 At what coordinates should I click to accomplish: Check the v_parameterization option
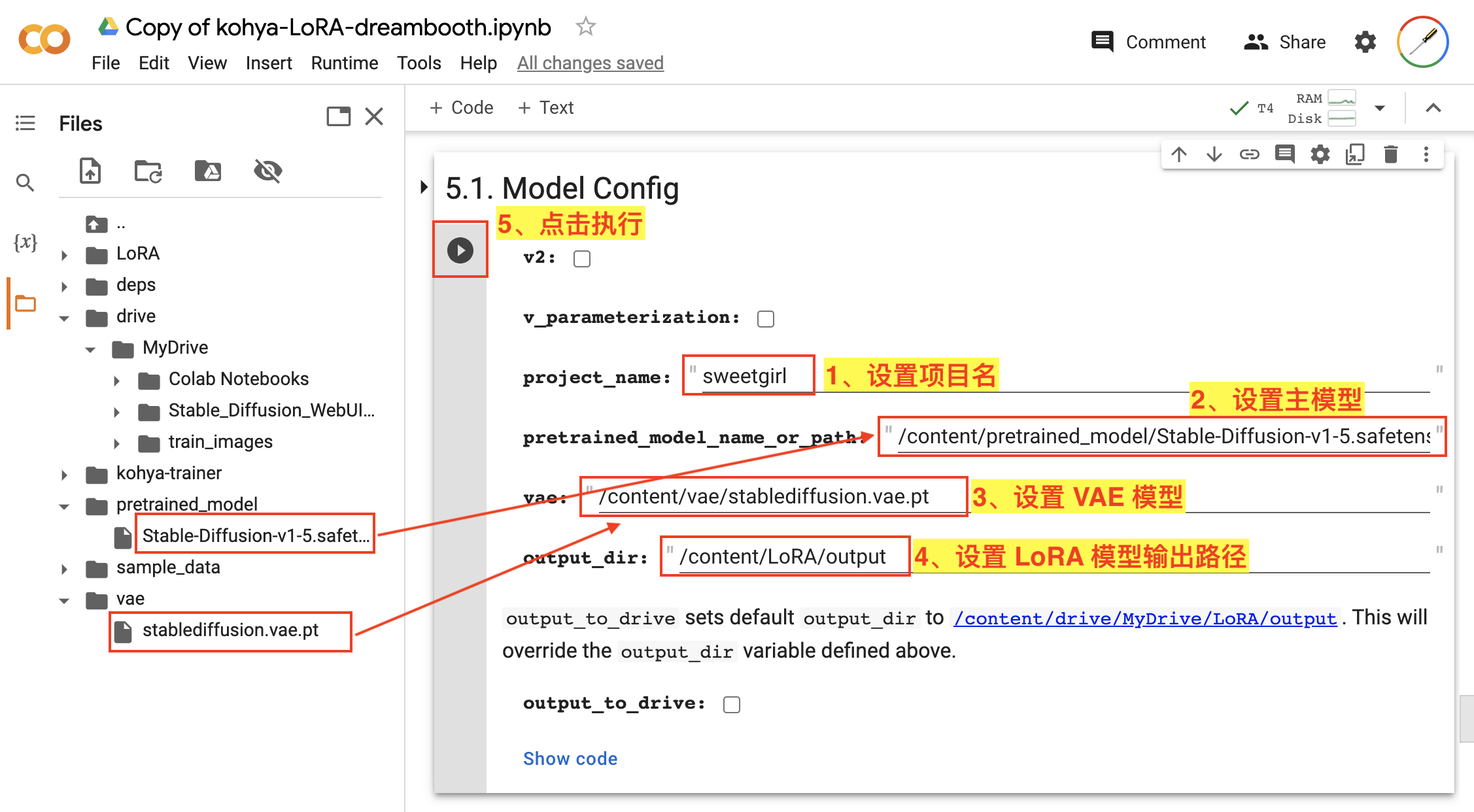[765, 318]
